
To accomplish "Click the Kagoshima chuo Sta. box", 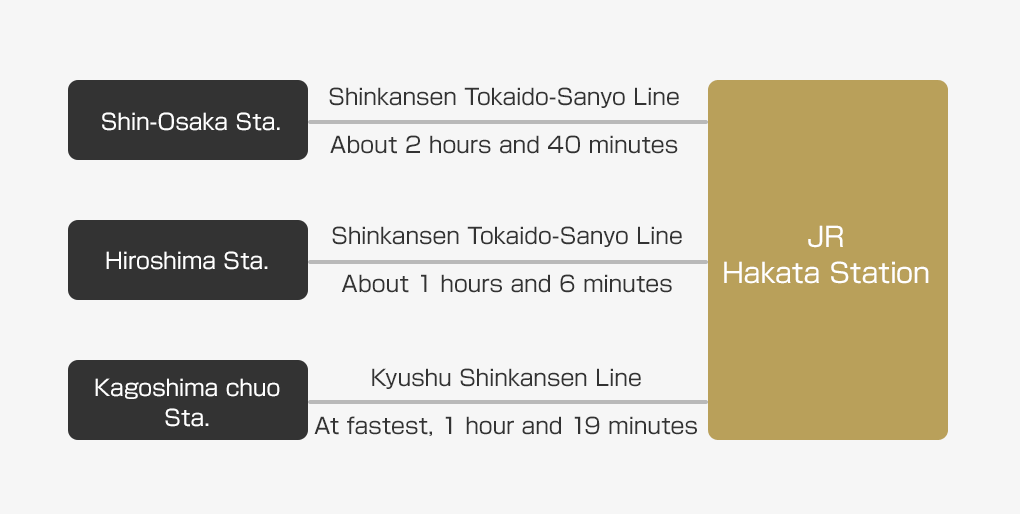I will 188,399.
